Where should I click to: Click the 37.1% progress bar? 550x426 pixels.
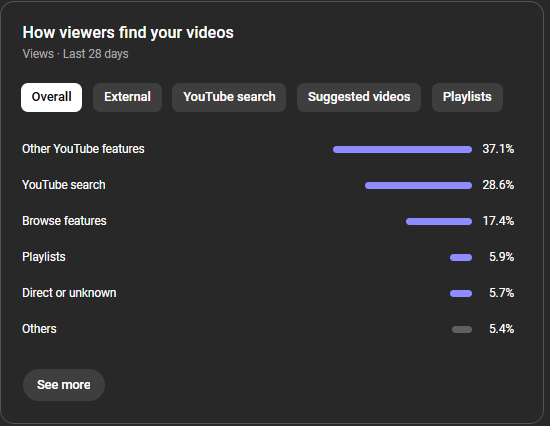(x=402, y=150)
